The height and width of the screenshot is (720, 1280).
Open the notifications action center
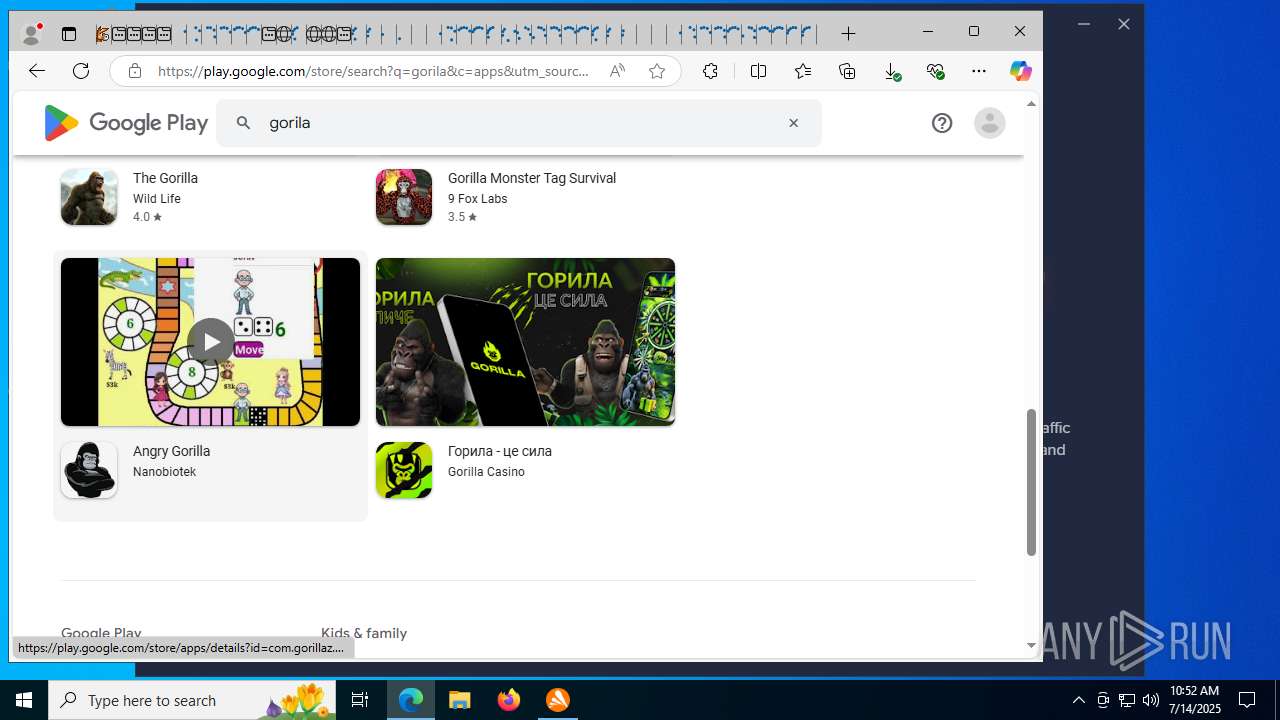pos(1247,700)
